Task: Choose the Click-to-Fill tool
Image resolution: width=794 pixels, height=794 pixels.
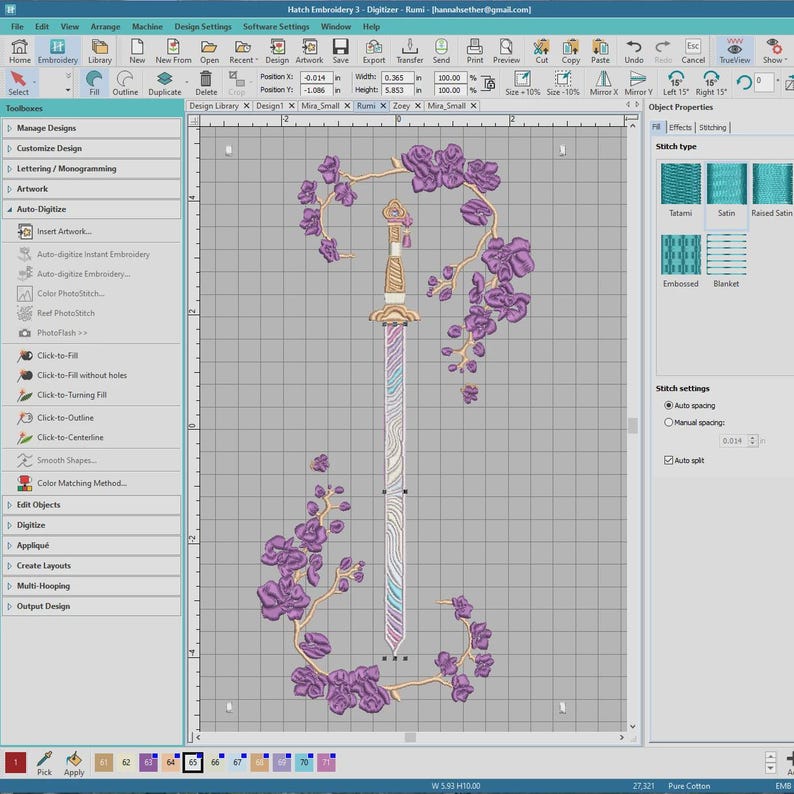Action: [x=57, y=355]
